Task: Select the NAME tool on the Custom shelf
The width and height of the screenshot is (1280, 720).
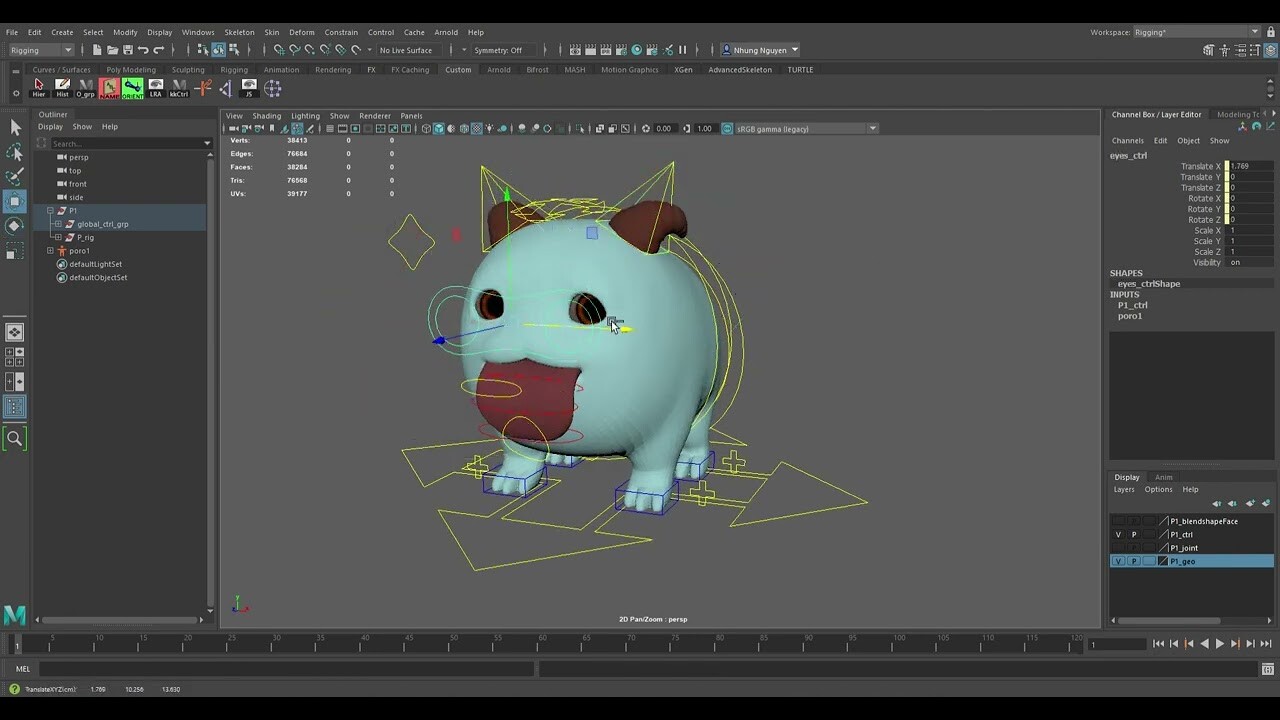Action: [109, 88]
